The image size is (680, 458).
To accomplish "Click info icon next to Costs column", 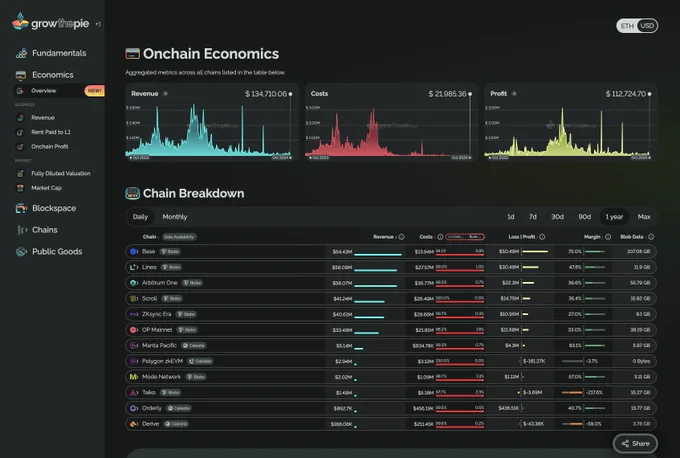I will coord(440,237).
